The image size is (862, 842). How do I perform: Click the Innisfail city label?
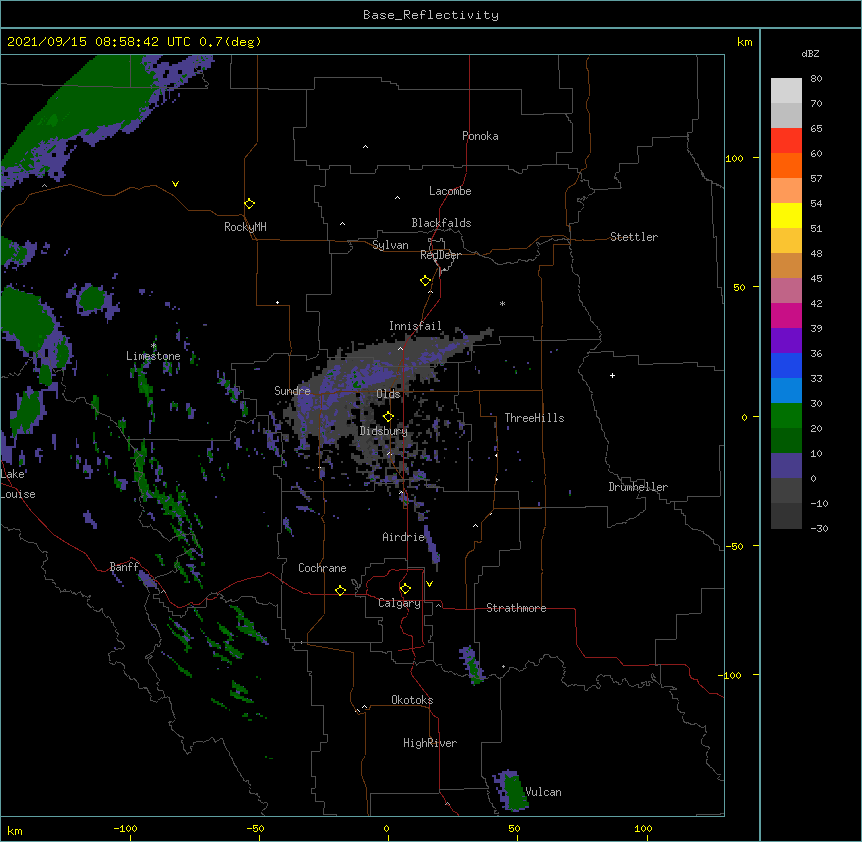click(415, 326)
